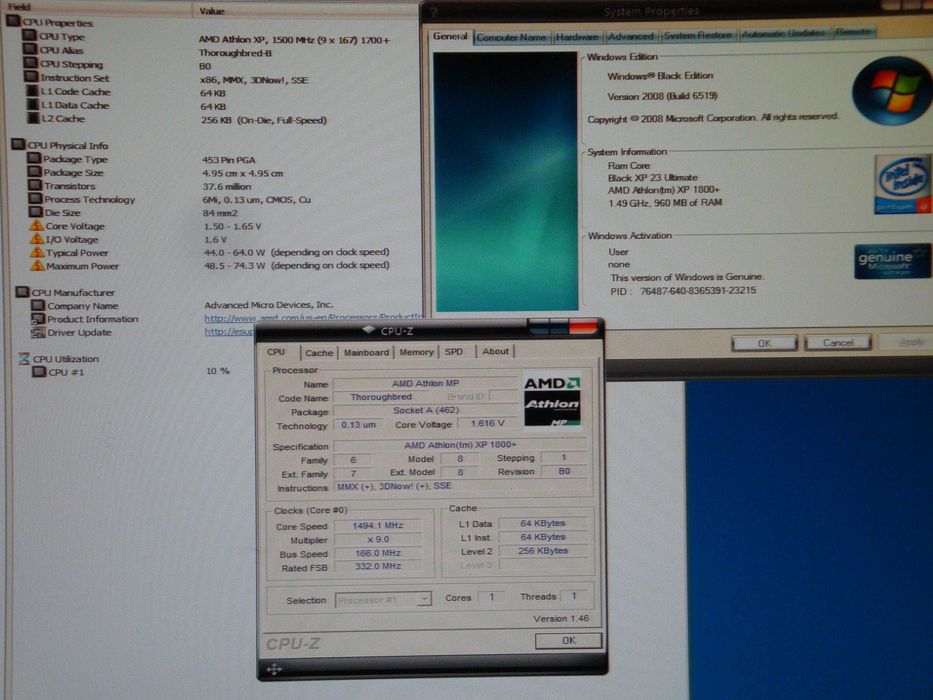Click the CPU Utilization hourglass icon
The image size is (933, 700).
click(24, 358)
